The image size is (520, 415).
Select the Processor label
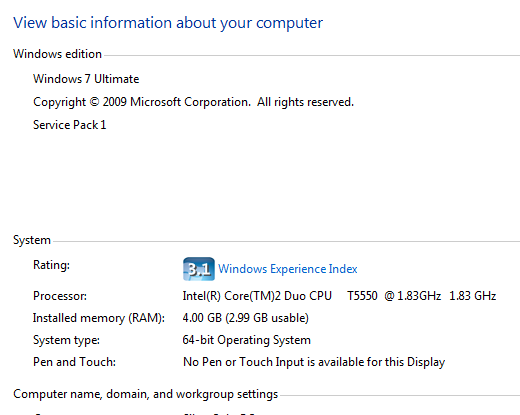click(60, 296)
